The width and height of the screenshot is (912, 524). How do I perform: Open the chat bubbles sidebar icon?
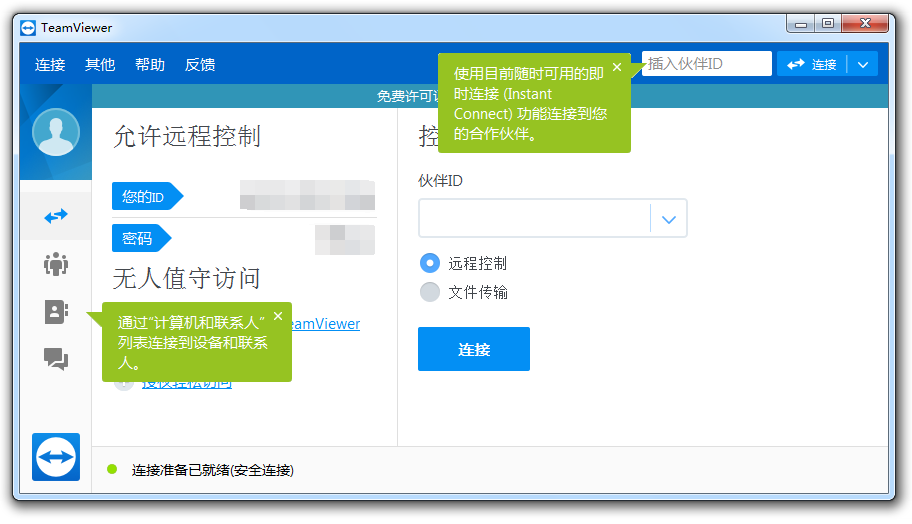click(56, 359)
